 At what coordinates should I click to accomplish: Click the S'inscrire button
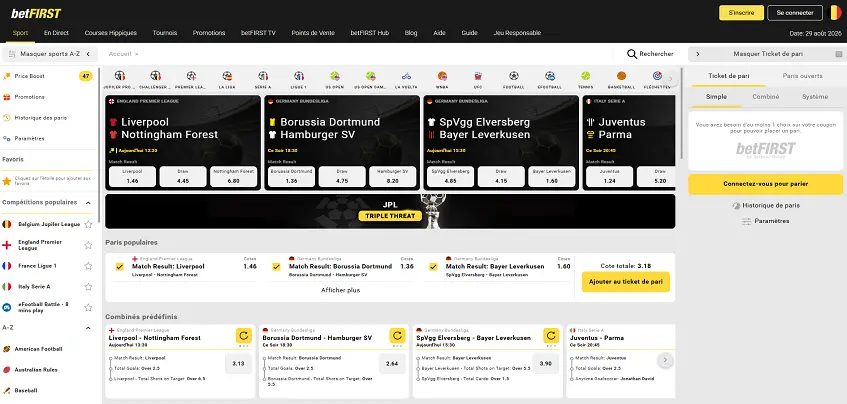(741, 12)
